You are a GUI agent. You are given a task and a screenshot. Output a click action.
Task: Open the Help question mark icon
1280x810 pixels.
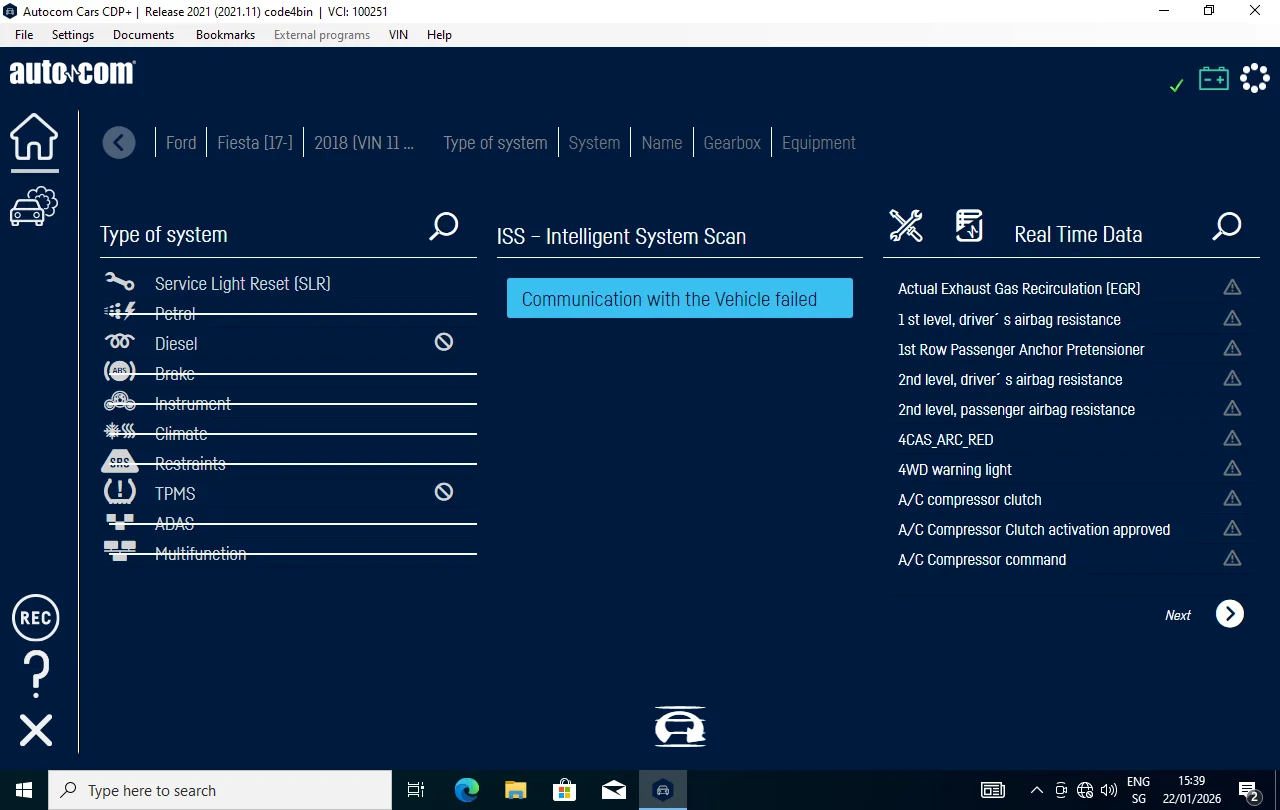point(36,674)
